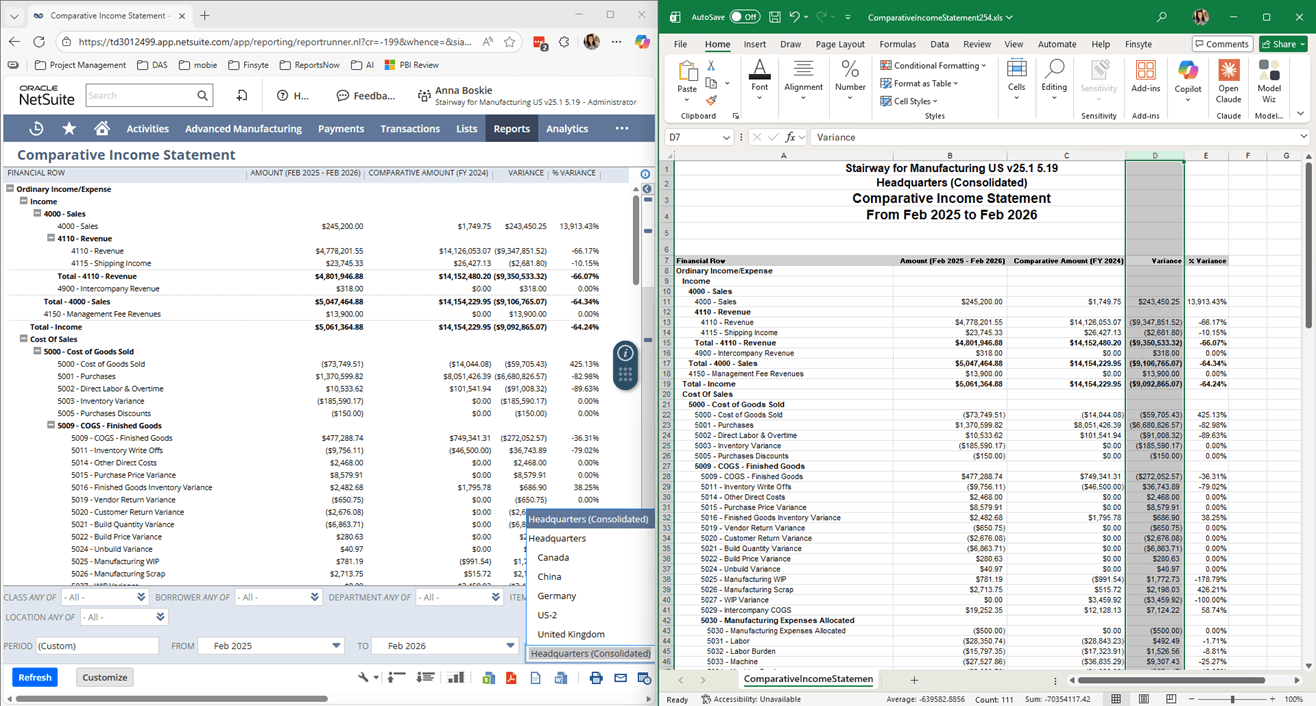
Task: Toggle Excel AutoSave switch
Action: [744, 17]
